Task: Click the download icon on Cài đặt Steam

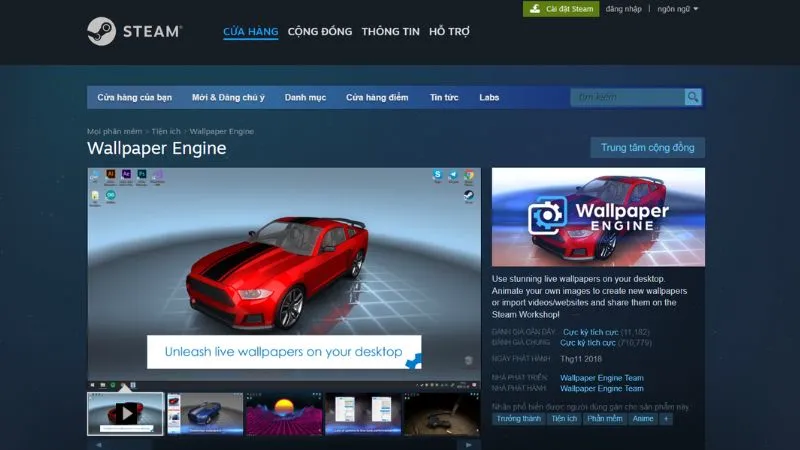Action: pyautogui.click(x=536, y=9)
